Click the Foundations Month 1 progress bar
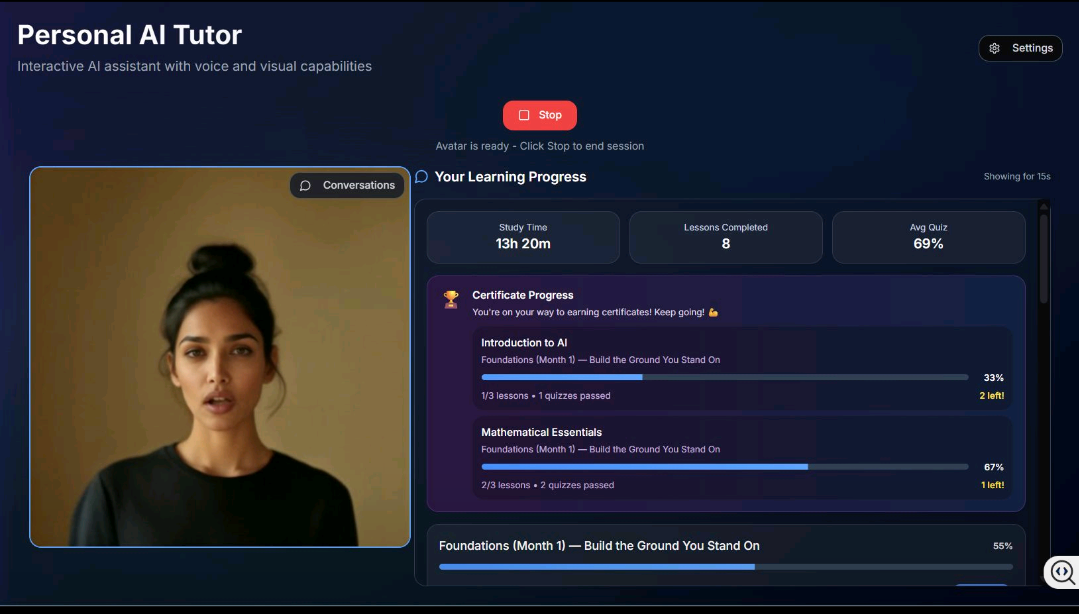The height and width of the screenshot is (614, 1079). point(725,567)
